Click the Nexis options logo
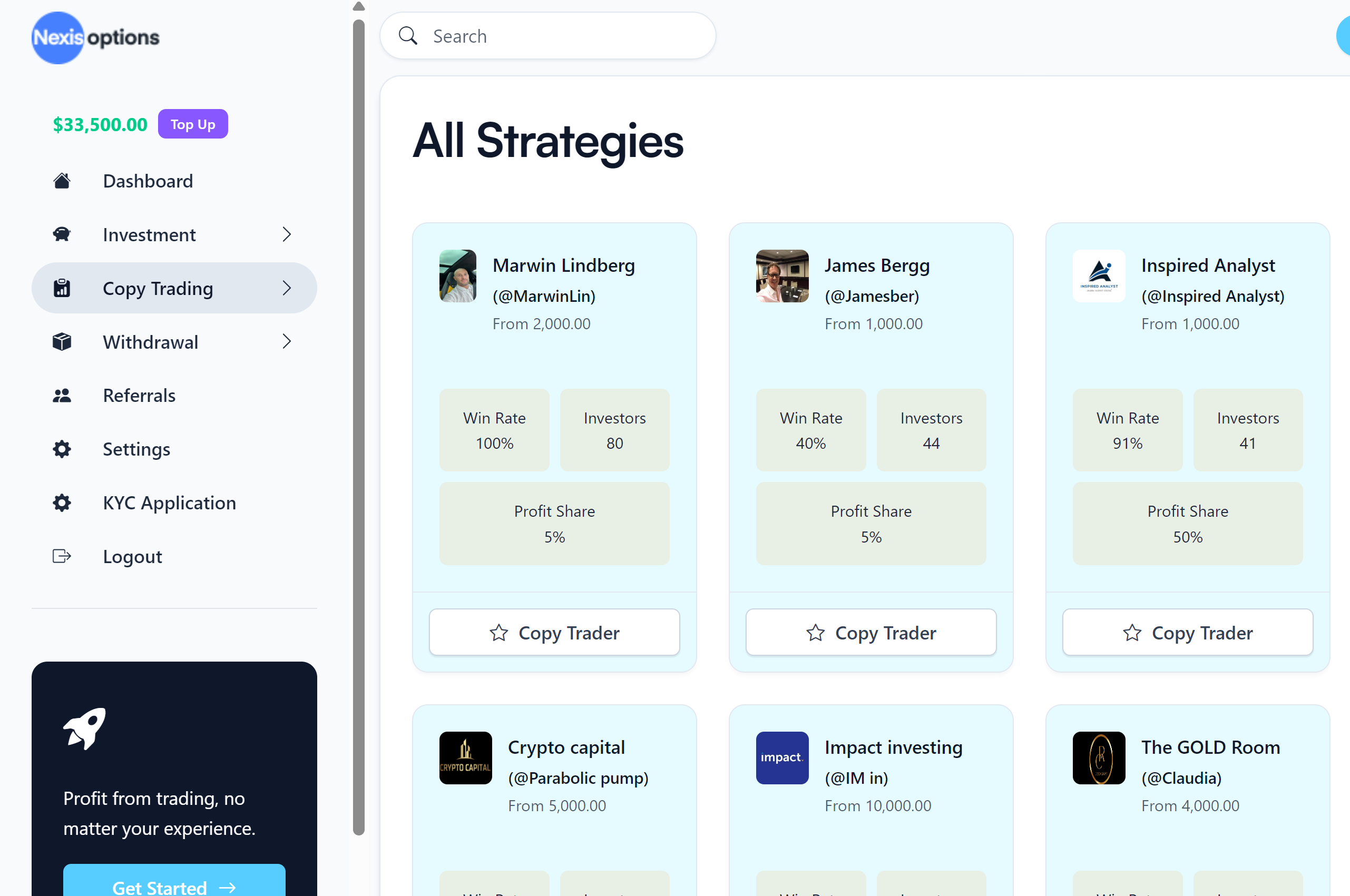 (95, 38)
